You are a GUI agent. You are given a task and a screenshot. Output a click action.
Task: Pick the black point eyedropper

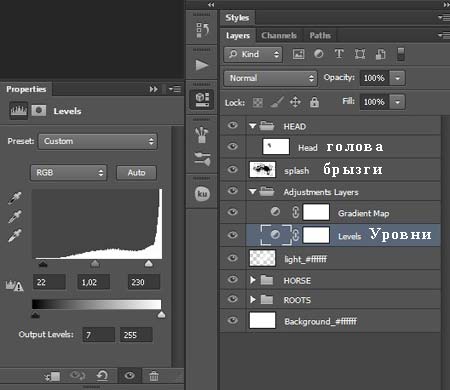[15, 198]
